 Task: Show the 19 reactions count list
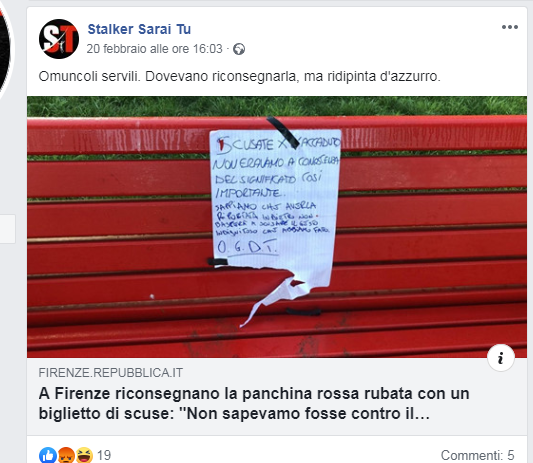(x=104, y=455)
